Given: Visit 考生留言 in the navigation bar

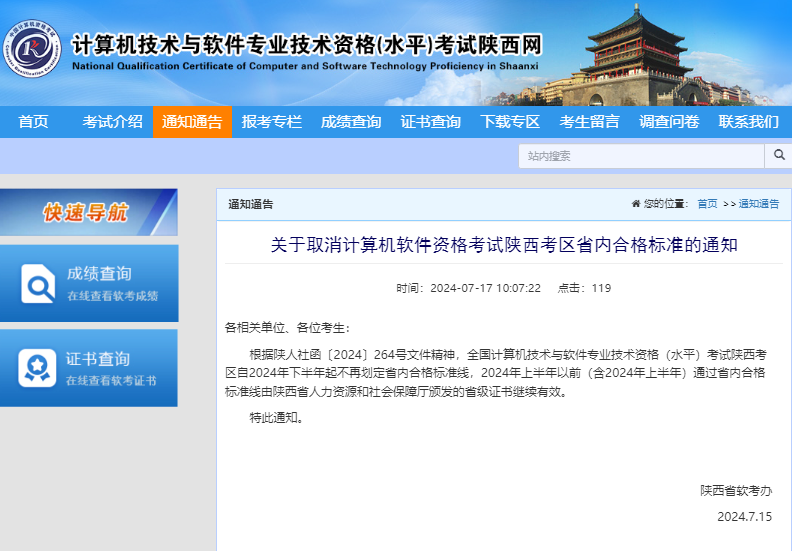Looking at the screenshot, I should (589, 122).
